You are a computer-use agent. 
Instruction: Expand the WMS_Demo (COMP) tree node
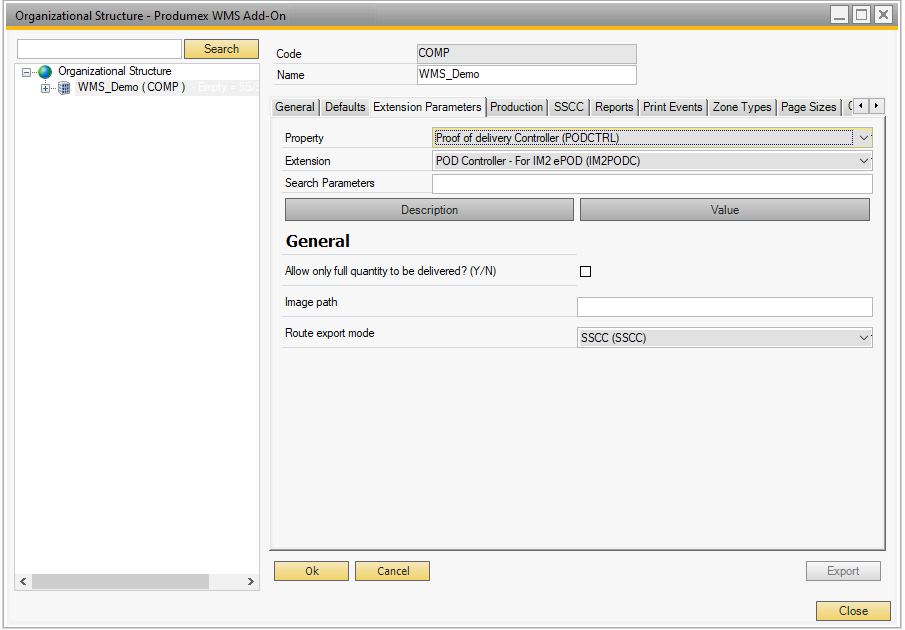pos(45,87)
